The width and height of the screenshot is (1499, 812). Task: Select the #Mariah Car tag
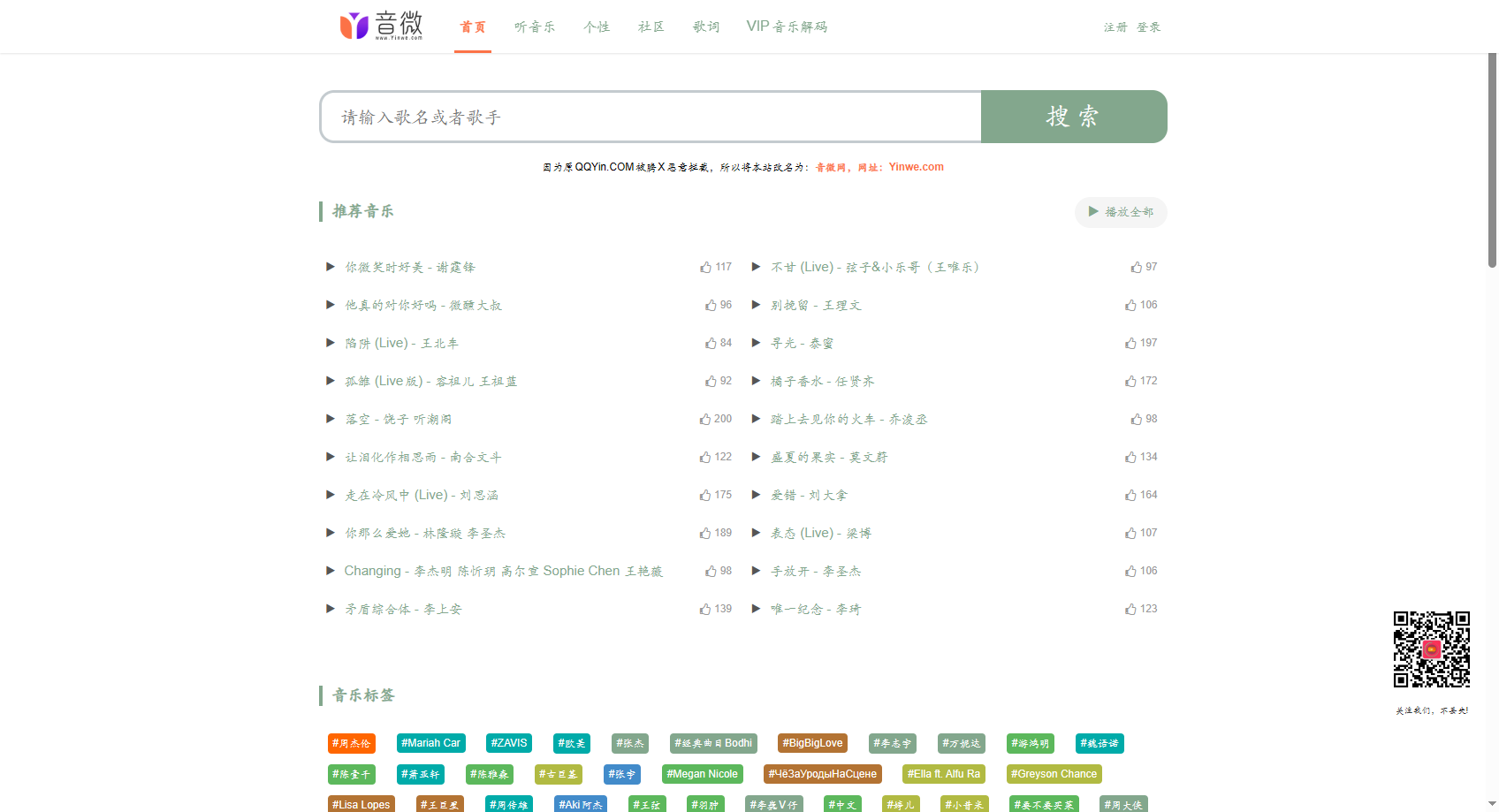pos(431,743)
